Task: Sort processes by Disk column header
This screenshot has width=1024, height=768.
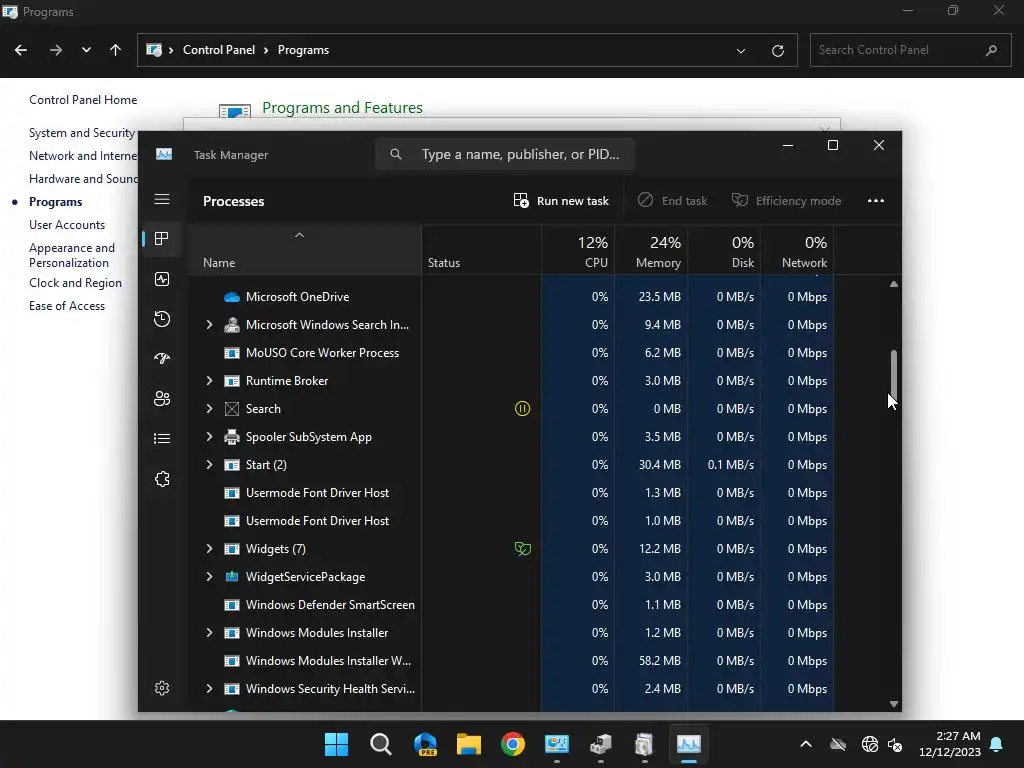Action: [x=724, y=251]
